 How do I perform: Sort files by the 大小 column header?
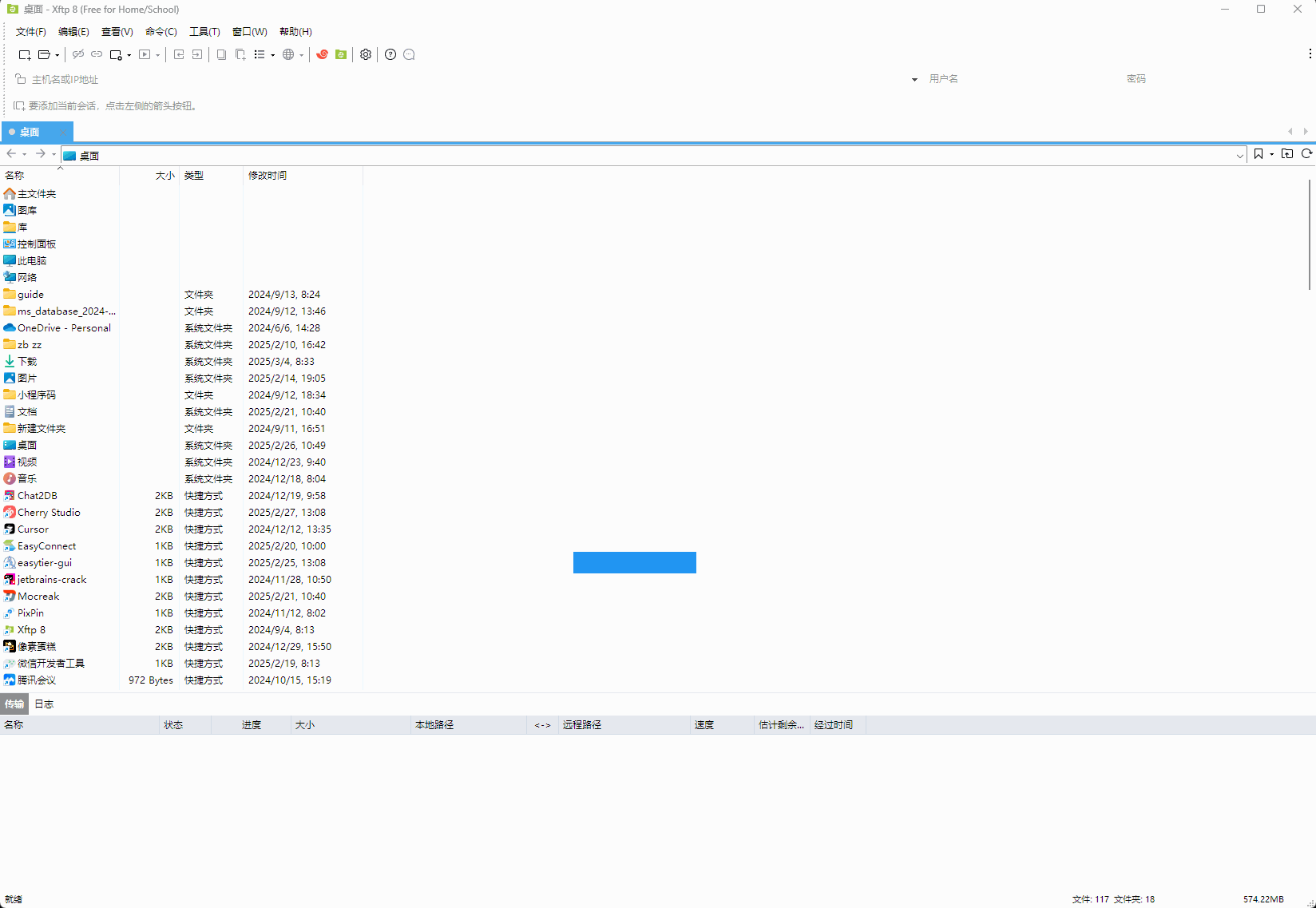pyautogui.click(x=164, y=175)
